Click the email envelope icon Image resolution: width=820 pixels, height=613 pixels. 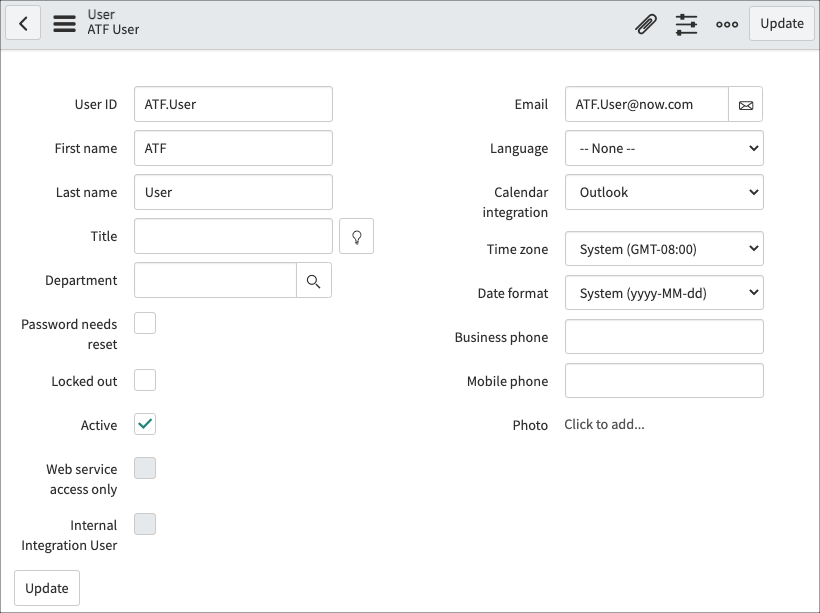point(745,104)
